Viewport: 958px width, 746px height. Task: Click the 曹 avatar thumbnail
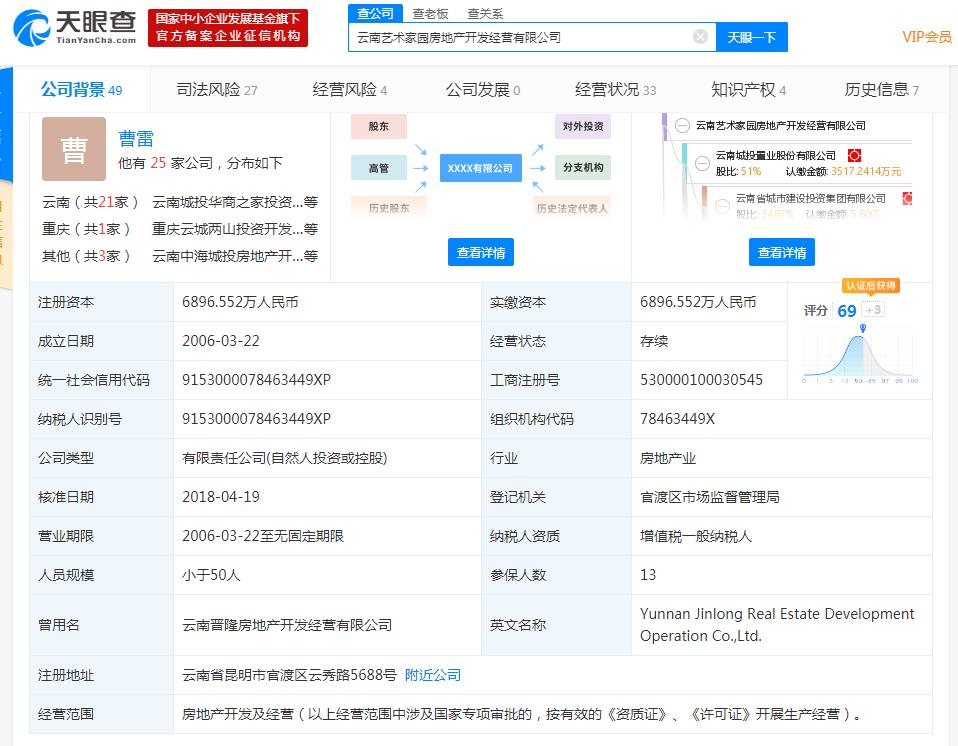[x=74, y=149]
